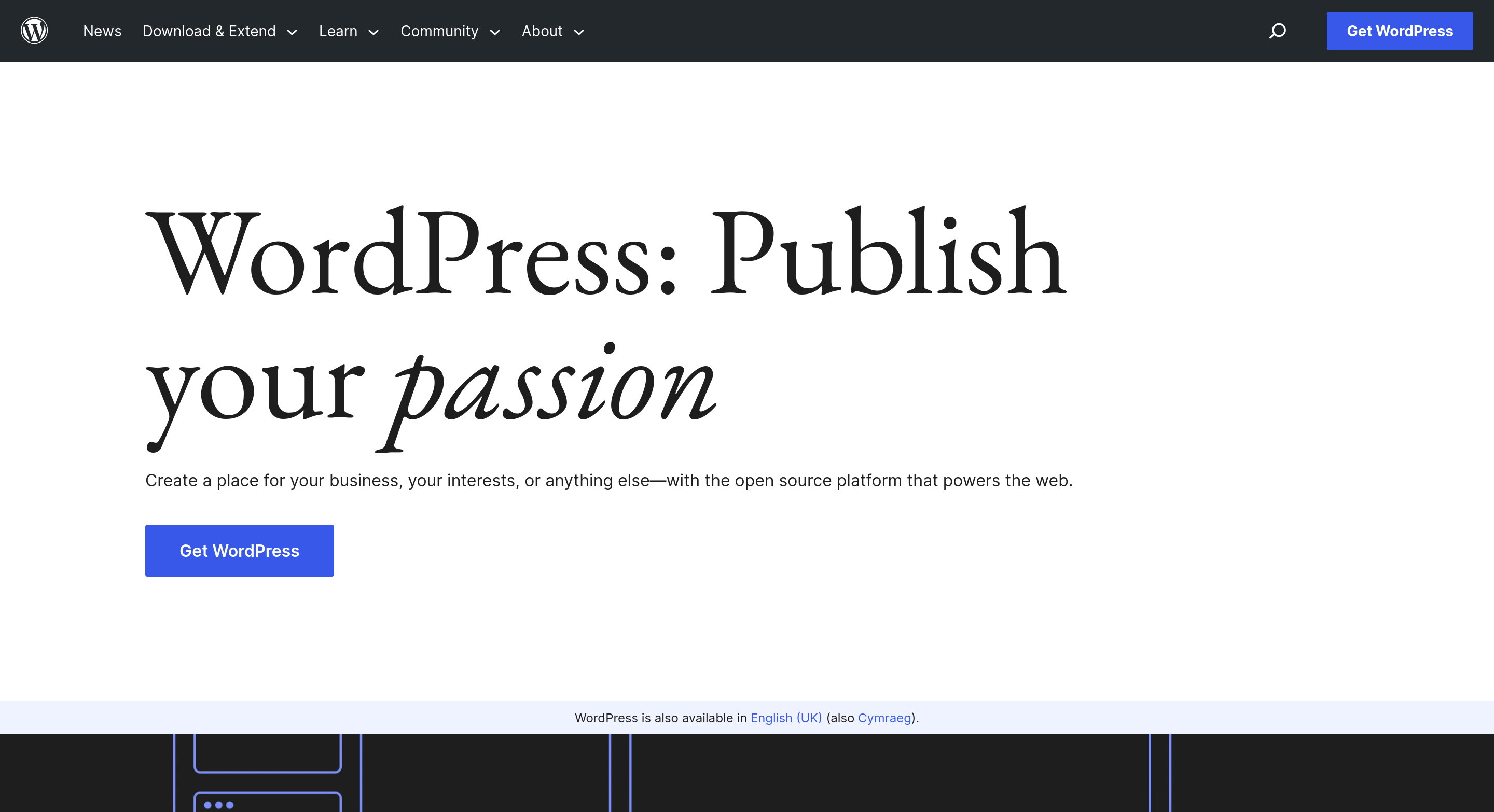Click the three-dots illustration box
The image size is (1494, 812).
(267, 803)
